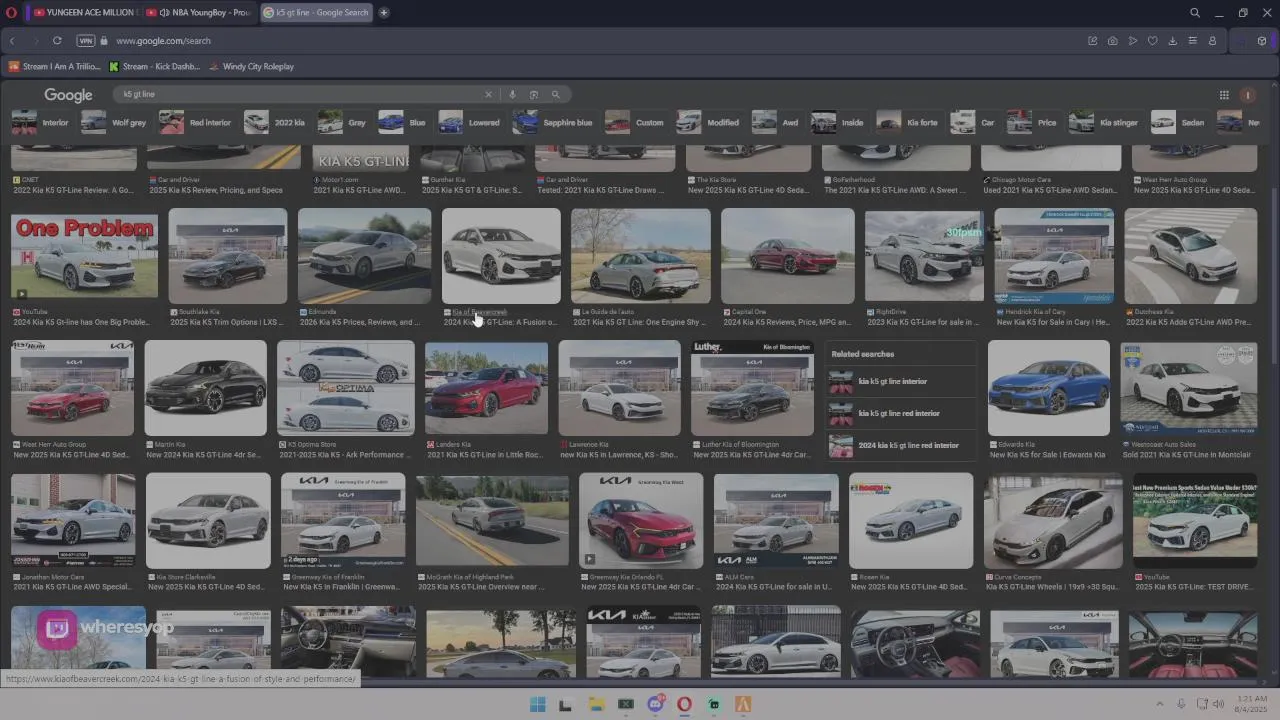Open the Google apps grid icon
The image size is (1280, 720).
click(x=1224, y=95)
